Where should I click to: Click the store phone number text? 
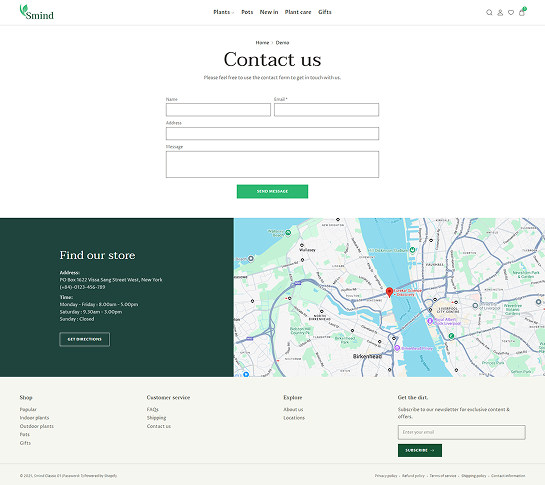point(82,287)
